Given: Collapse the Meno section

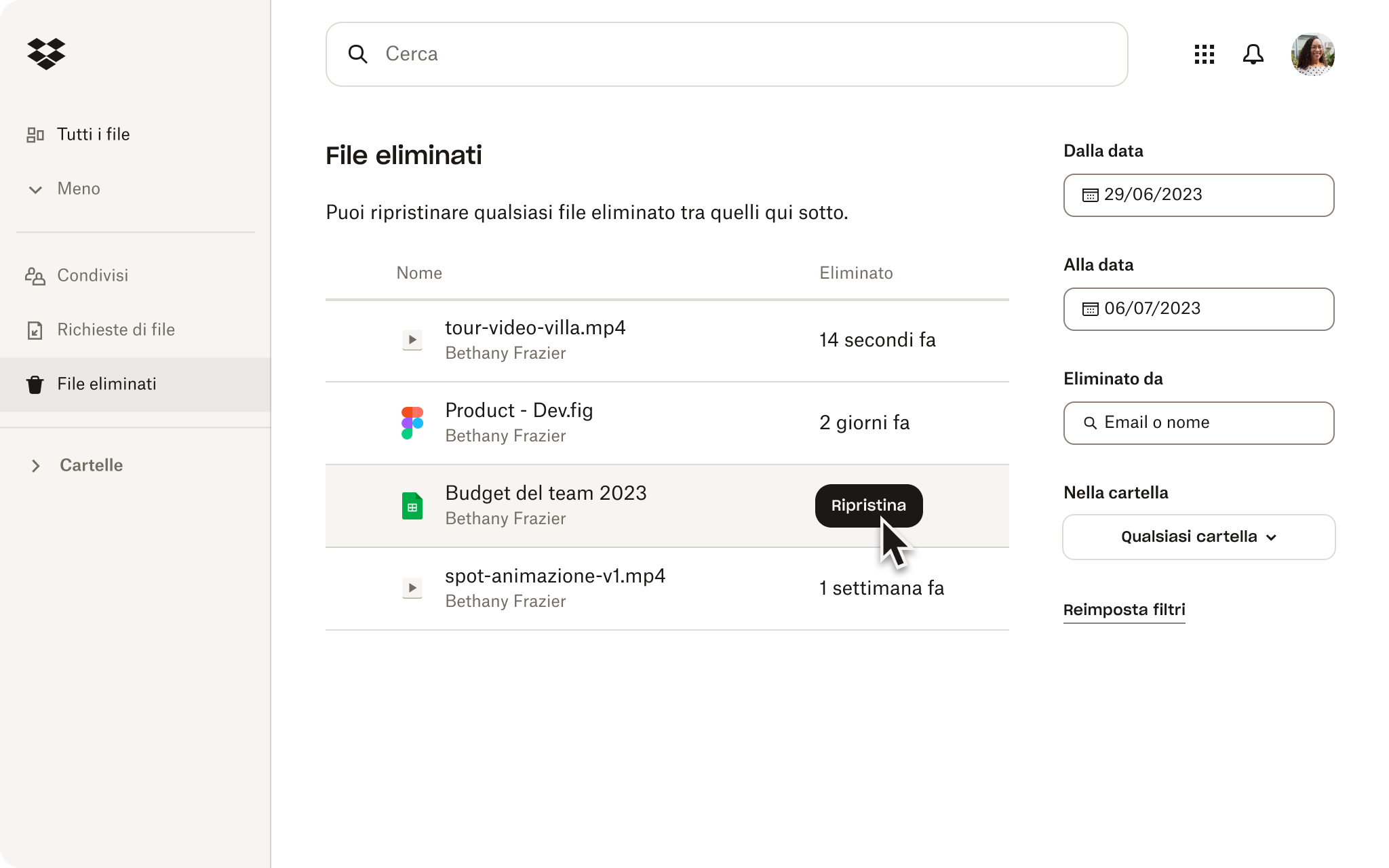Looking at the screenshot, I should [x=64, y=189].
